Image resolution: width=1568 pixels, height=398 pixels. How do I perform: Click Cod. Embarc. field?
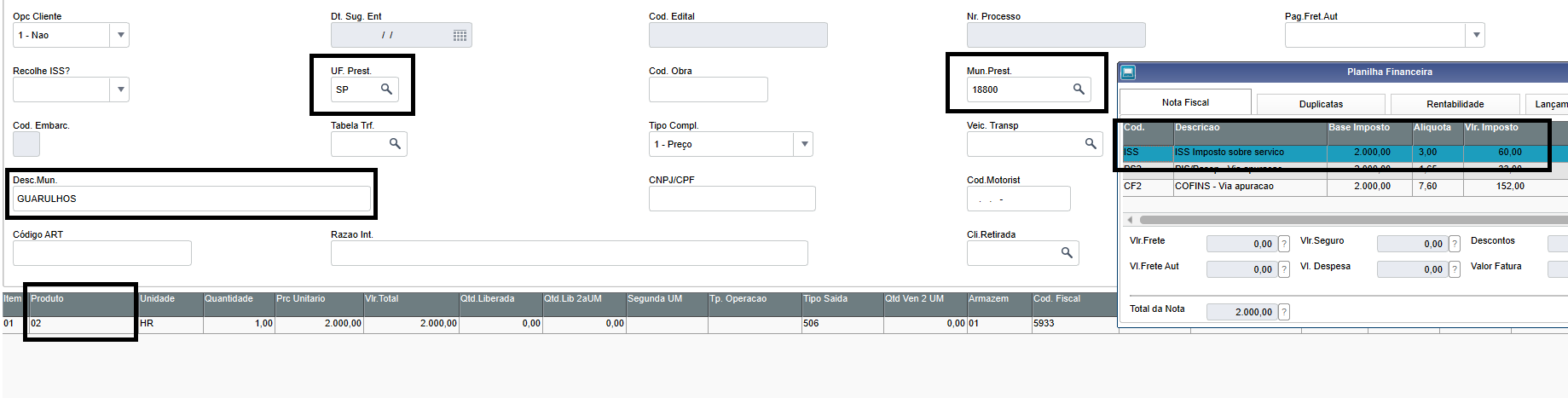(26, 144)
